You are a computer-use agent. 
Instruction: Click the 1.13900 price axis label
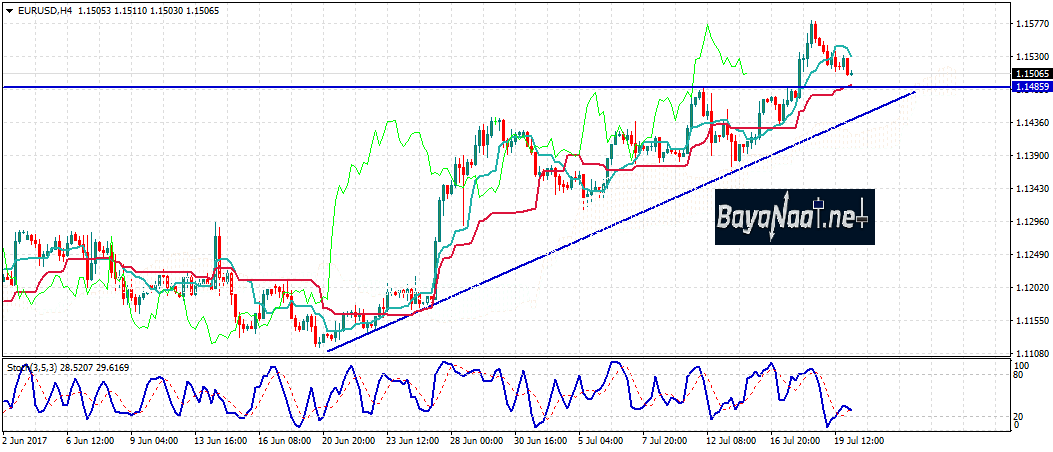click(1030, 156)
